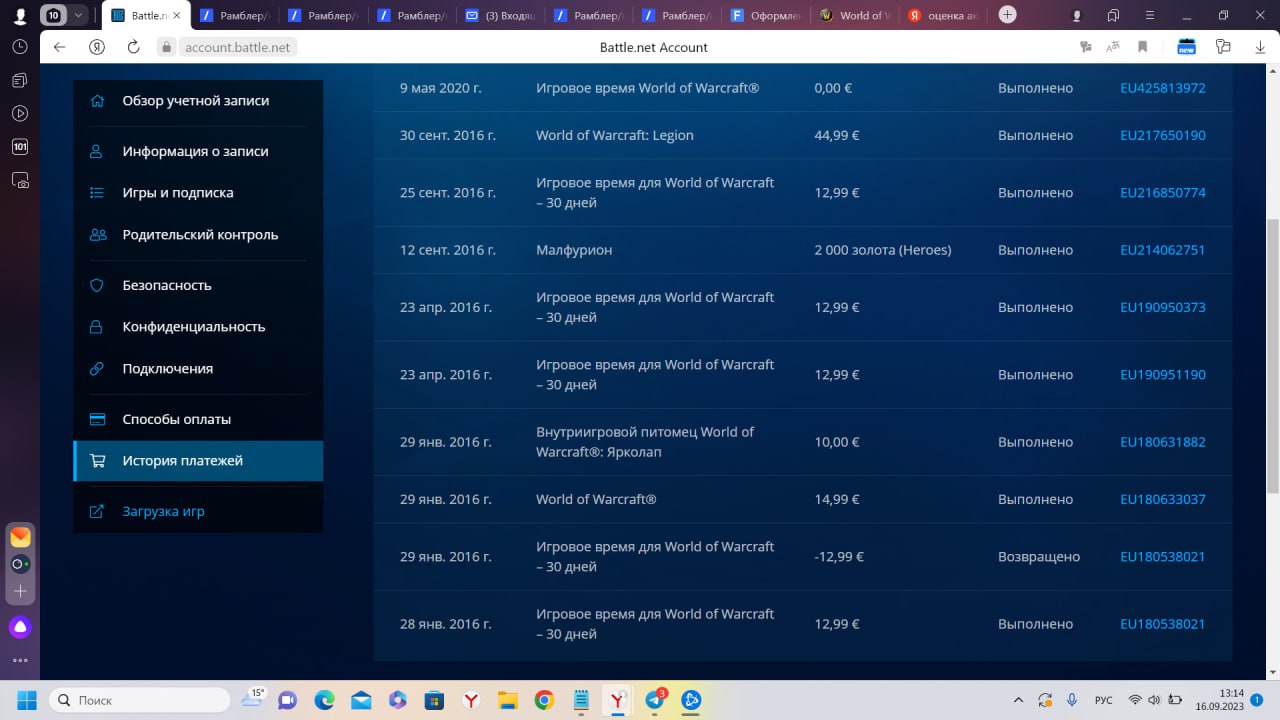
Task: Open order link EU217650190
Action: [1162, 135]
